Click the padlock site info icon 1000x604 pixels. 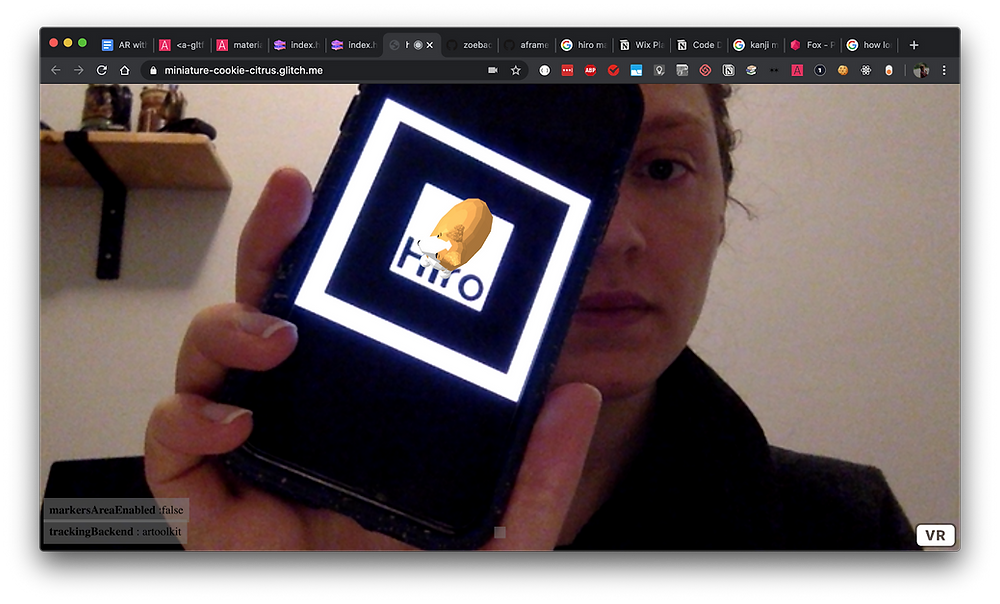click(x=153, y=70)
